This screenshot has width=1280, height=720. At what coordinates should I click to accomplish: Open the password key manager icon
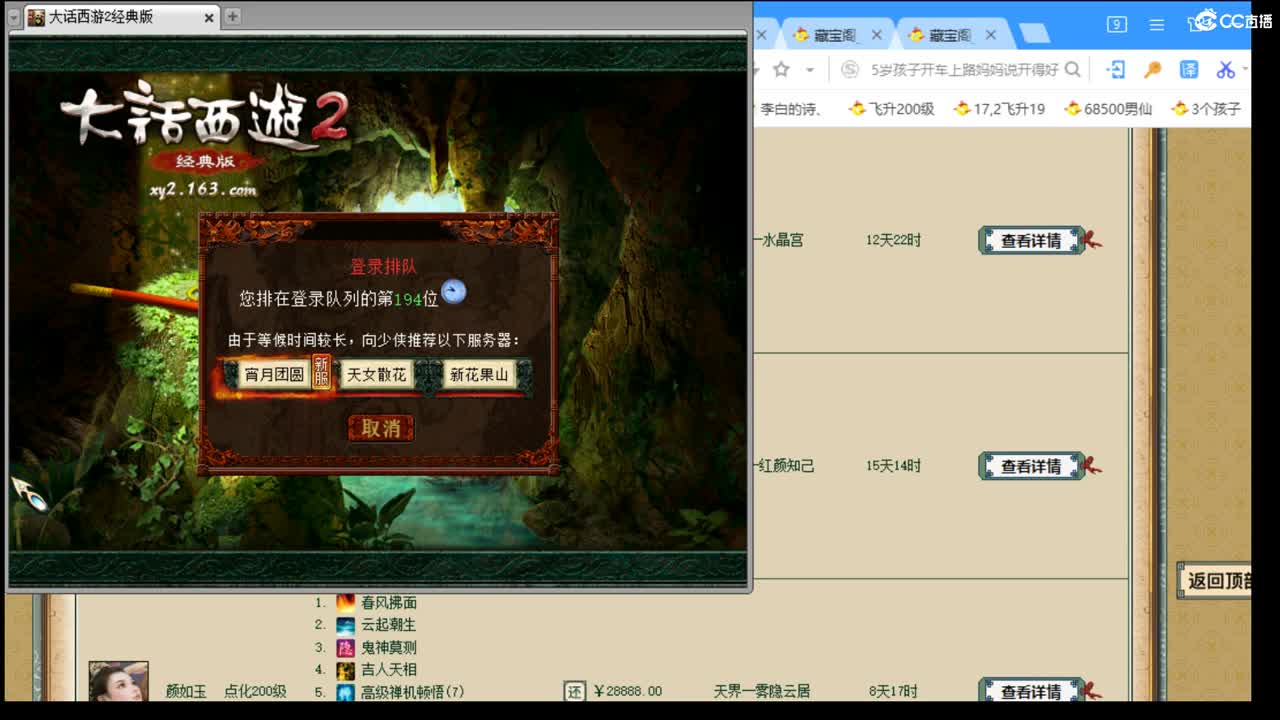(1153, 69)
